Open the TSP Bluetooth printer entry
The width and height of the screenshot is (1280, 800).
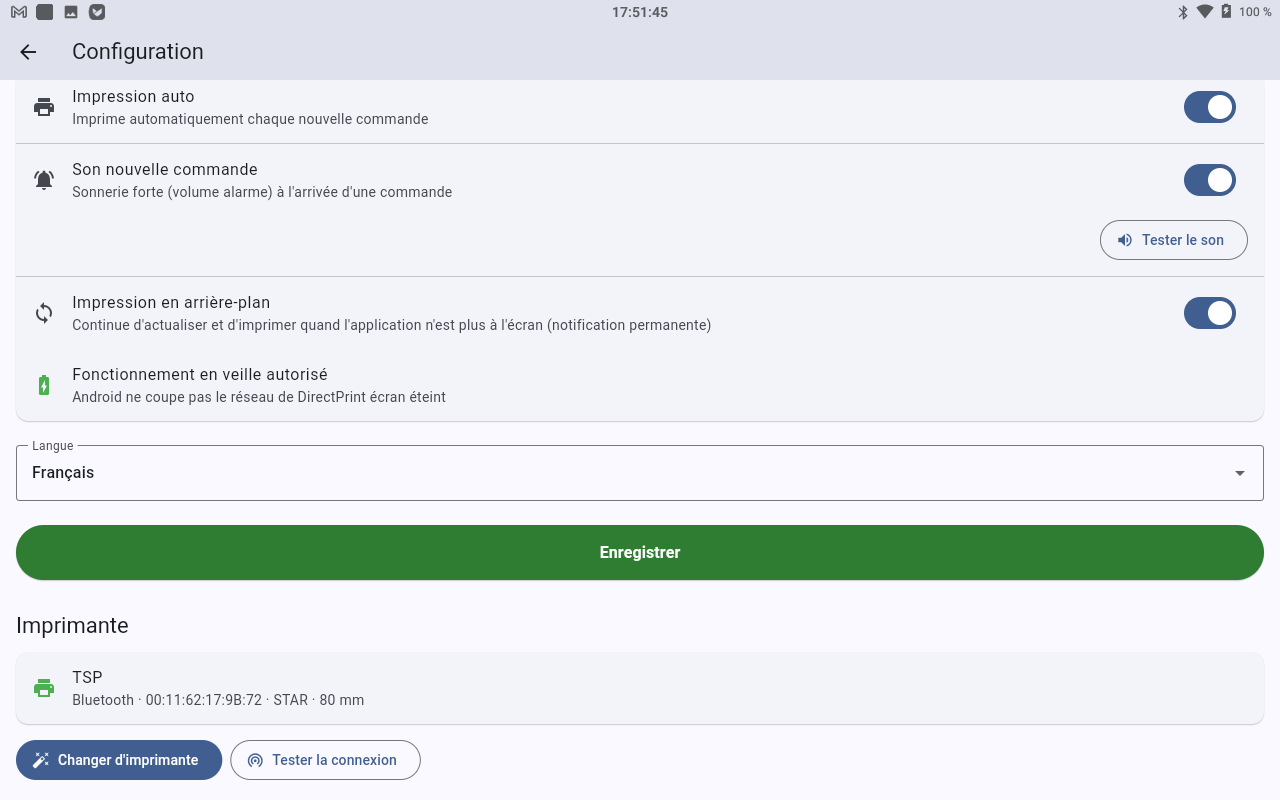[x=640, y=688]
